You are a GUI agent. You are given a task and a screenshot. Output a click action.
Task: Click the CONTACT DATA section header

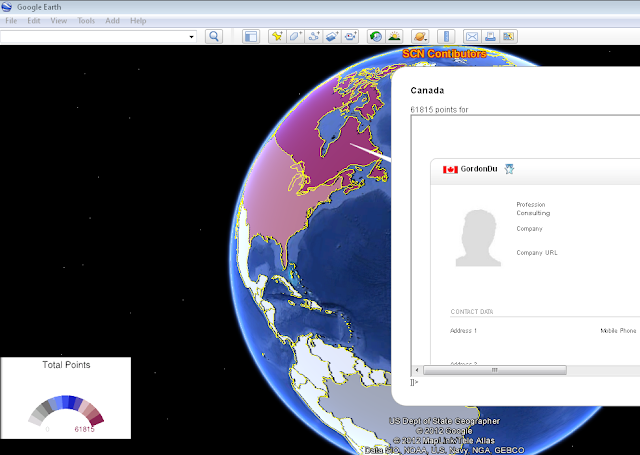click(x=472, y=312)
